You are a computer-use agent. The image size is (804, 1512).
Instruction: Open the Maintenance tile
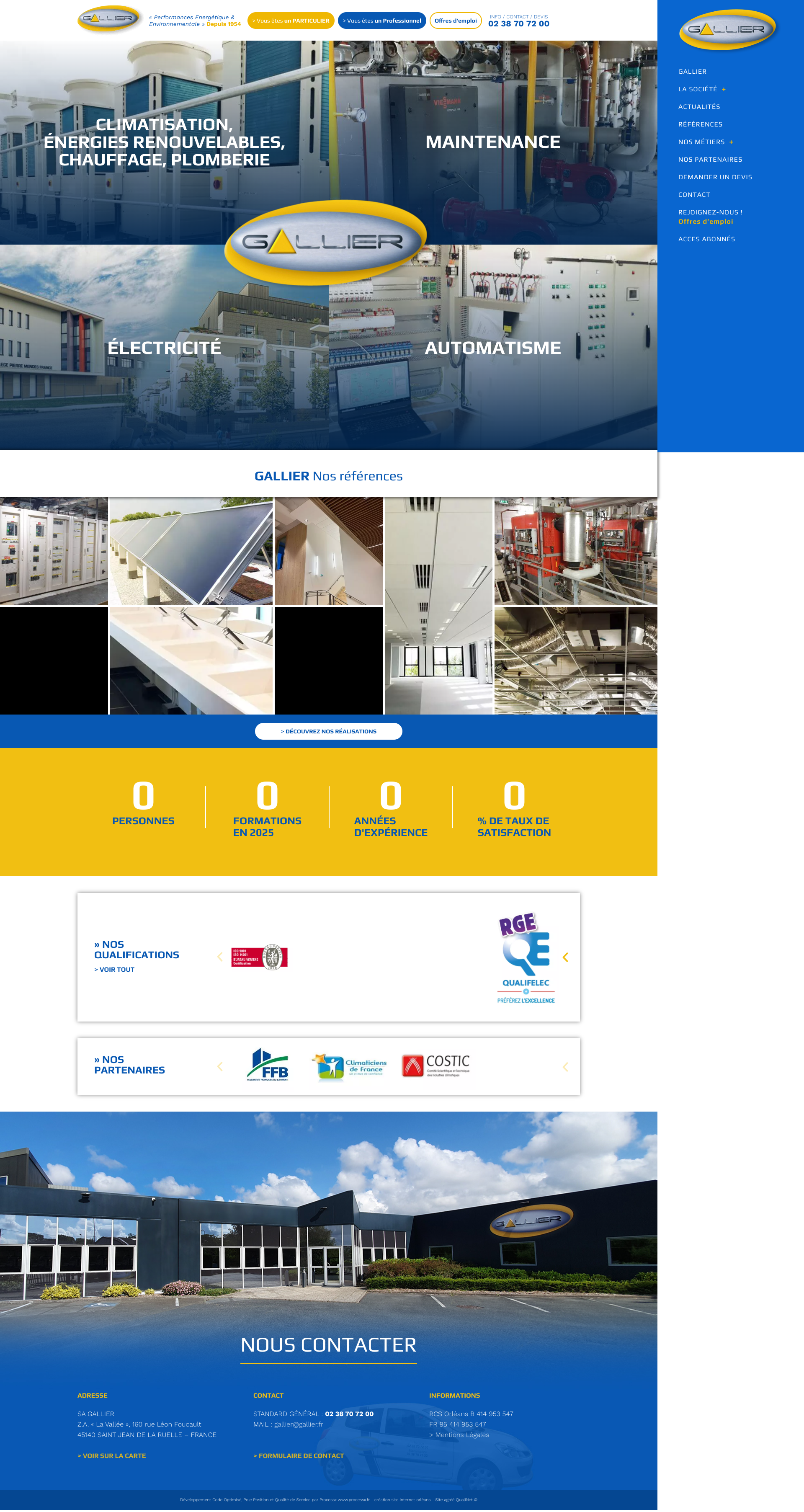pyautogui.click(x=493, y=142)
